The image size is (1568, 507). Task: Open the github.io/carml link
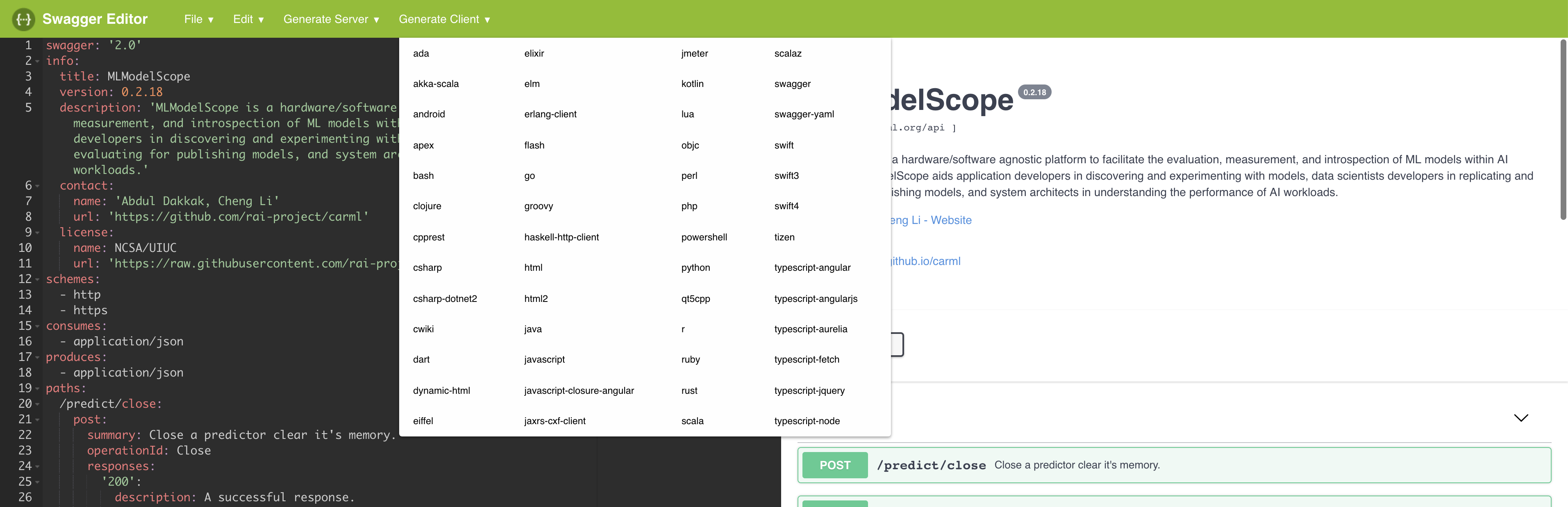pos(926,261)
